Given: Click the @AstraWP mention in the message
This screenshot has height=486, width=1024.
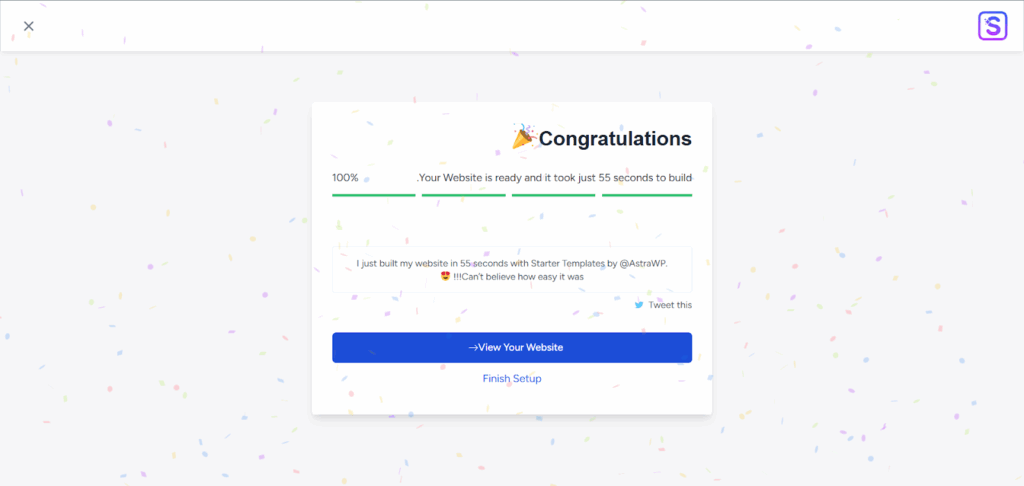Looking at the screenshot, I should point(643,263).
